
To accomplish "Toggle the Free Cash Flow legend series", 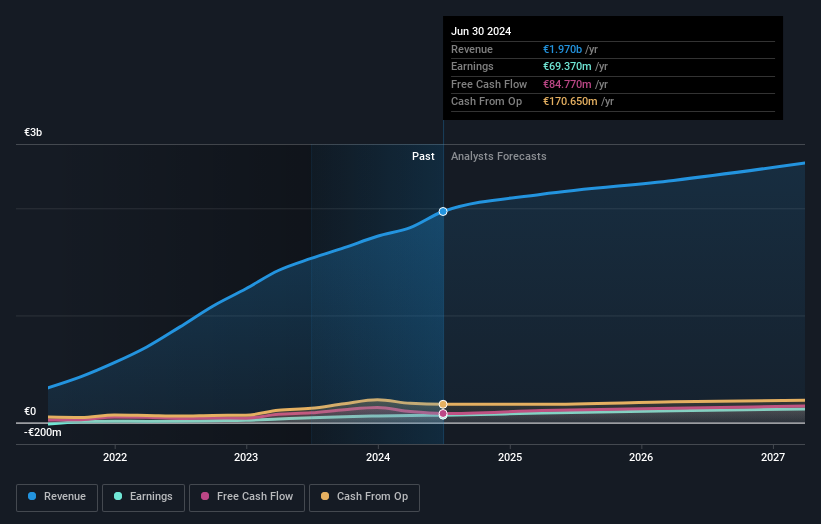I will pyautogui.click(x=247, y=497).
